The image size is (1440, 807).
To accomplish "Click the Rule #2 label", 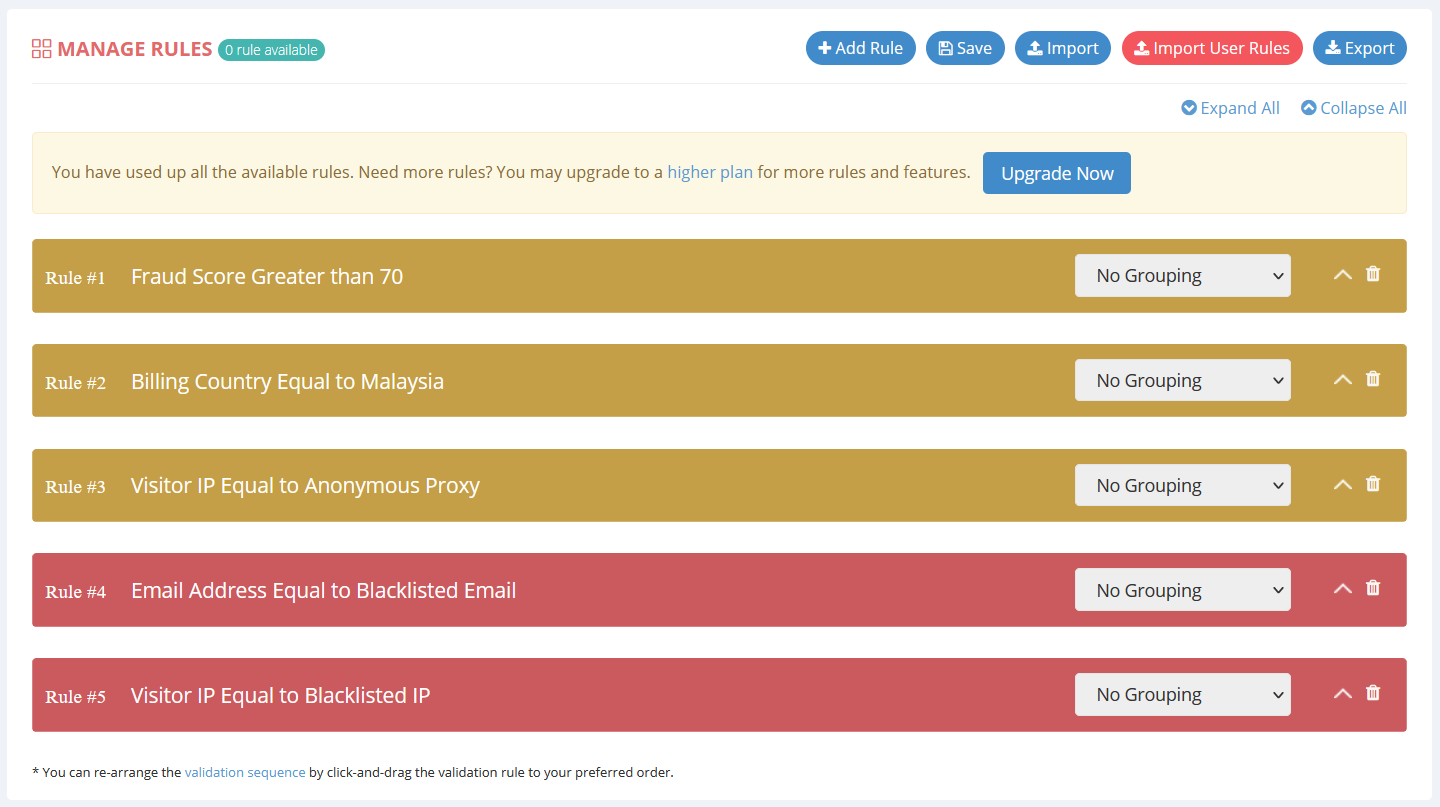I will coord(75,383).
